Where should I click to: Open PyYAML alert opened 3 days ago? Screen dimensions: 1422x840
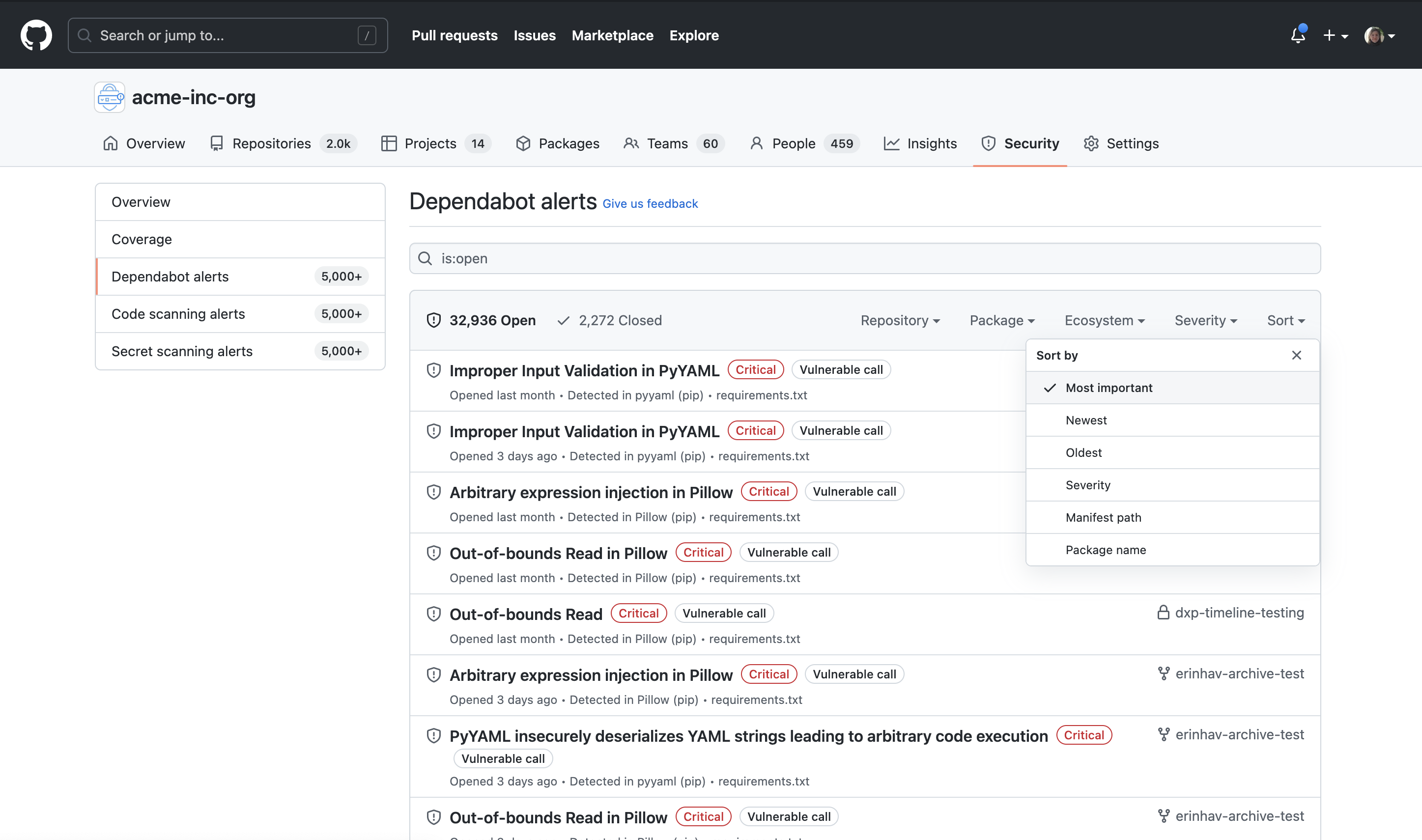(584, 432)
